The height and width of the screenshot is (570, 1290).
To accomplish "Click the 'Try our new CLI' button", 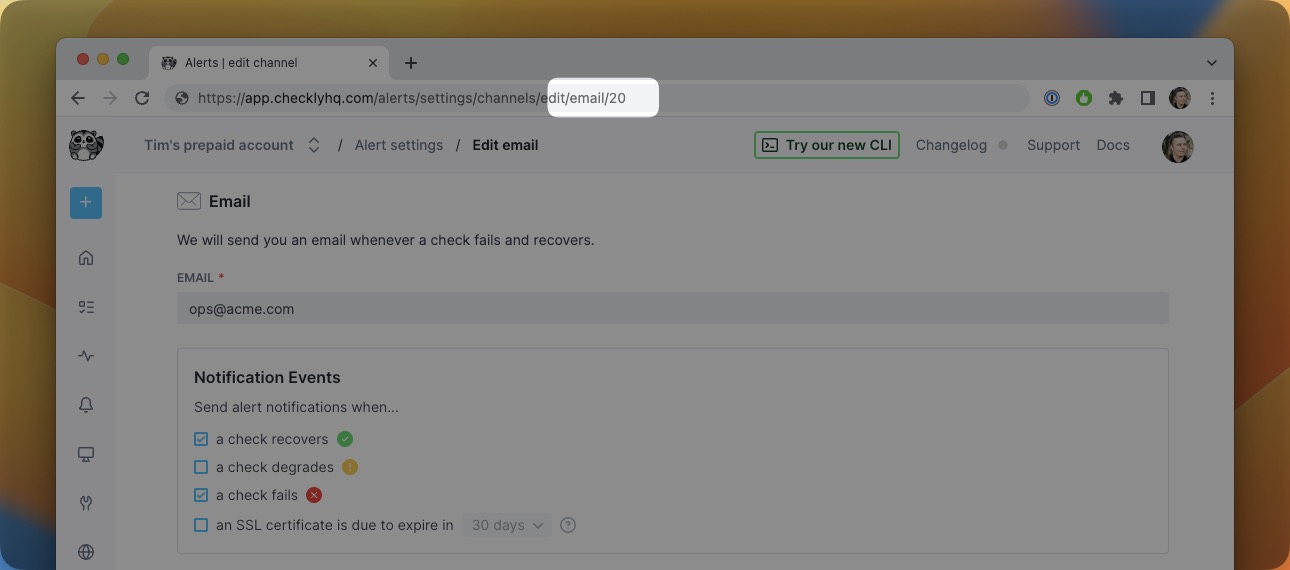I will click(826, 145).
